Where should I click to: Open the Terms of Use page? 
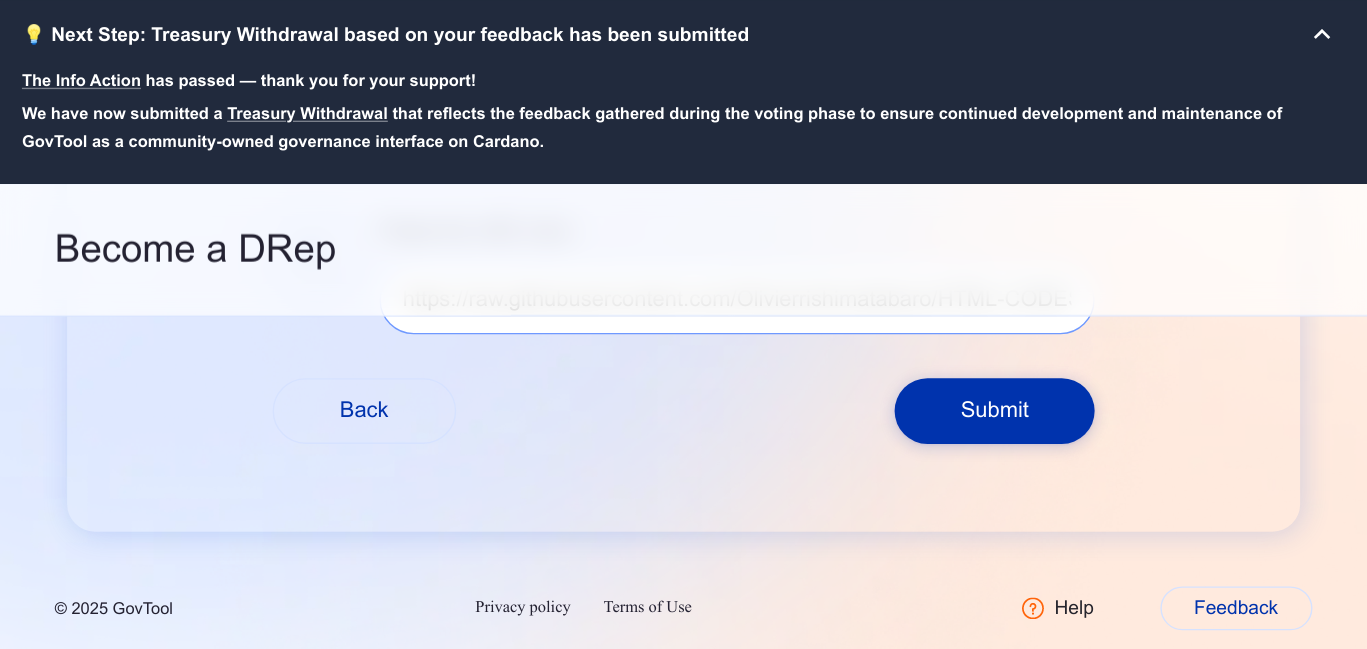coord(647,607)
